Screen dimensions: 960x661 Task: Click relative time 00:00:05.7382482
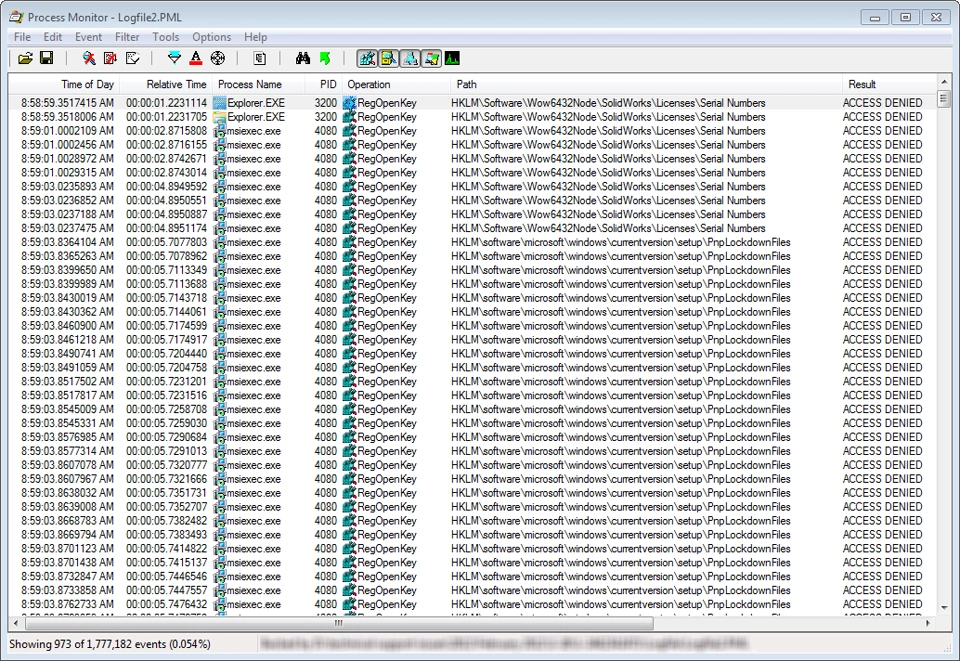tap(167, 521)
